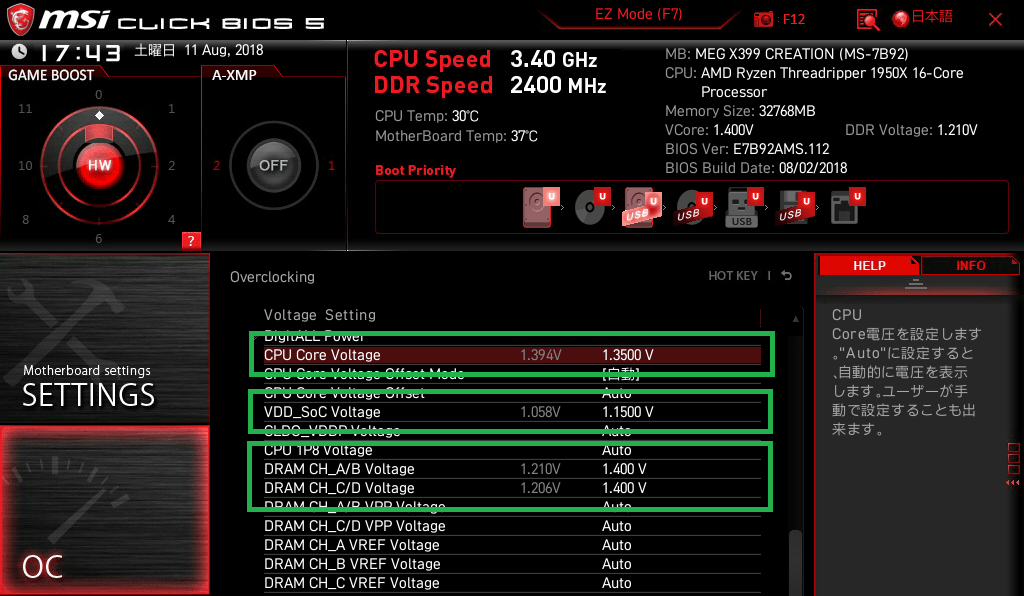1024x596 pixels.
Task: Click the HOT KEY label
Action: [x=733, y=276]
